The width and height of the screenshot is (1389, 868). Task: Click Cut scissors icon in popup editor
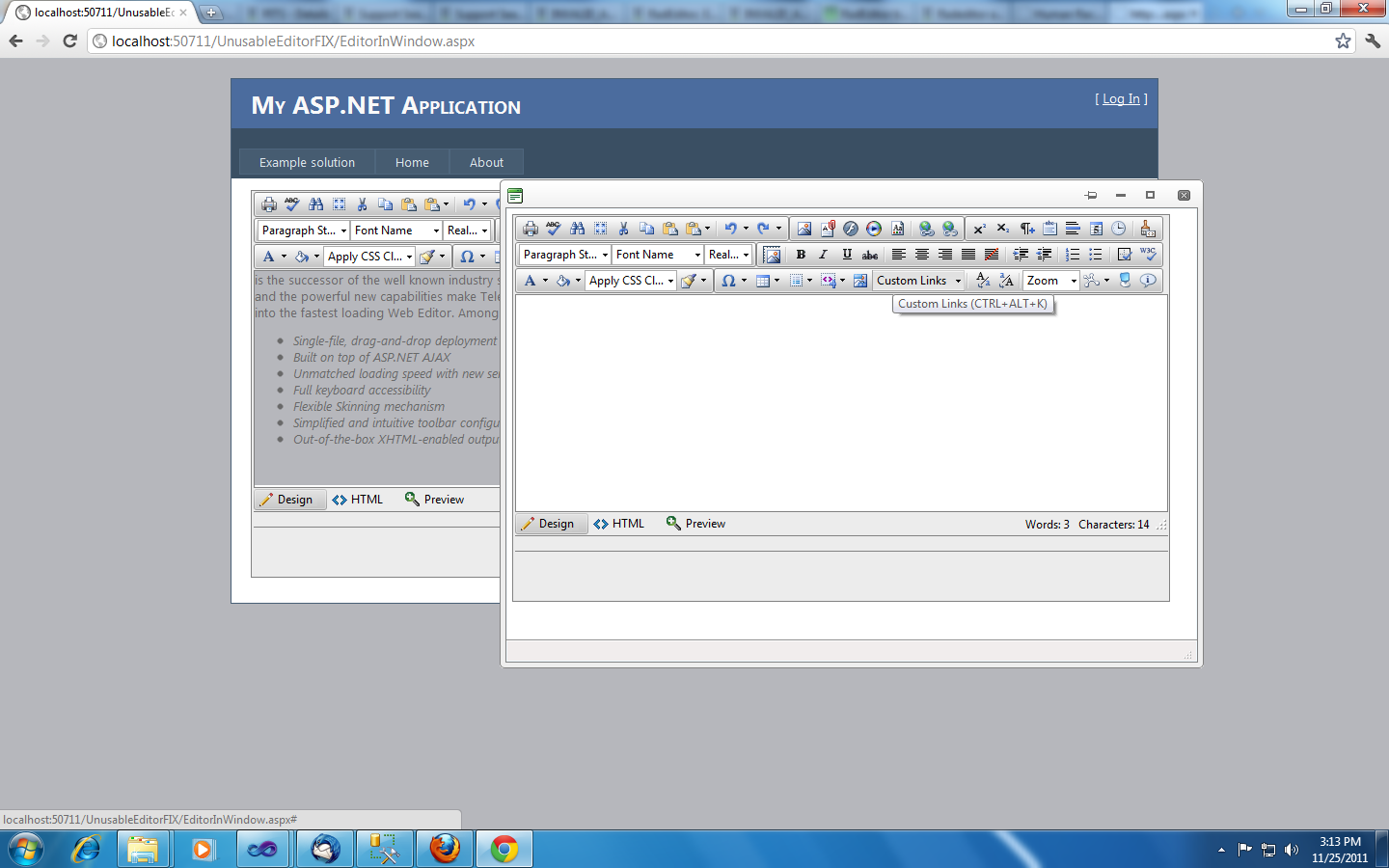point(623,229)
